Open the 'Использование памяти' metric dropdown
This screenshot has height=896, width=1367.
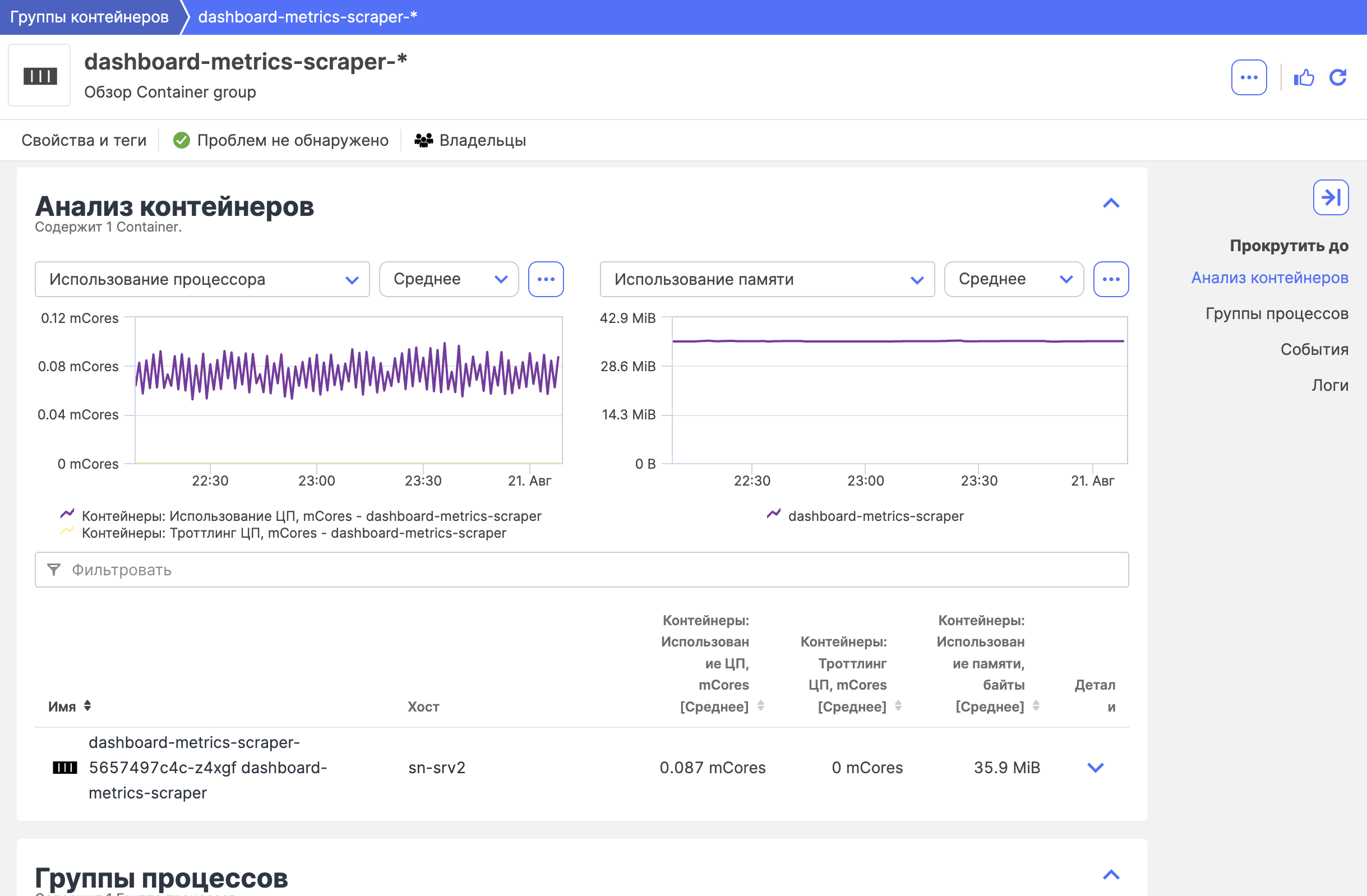(x=767, y=279)
